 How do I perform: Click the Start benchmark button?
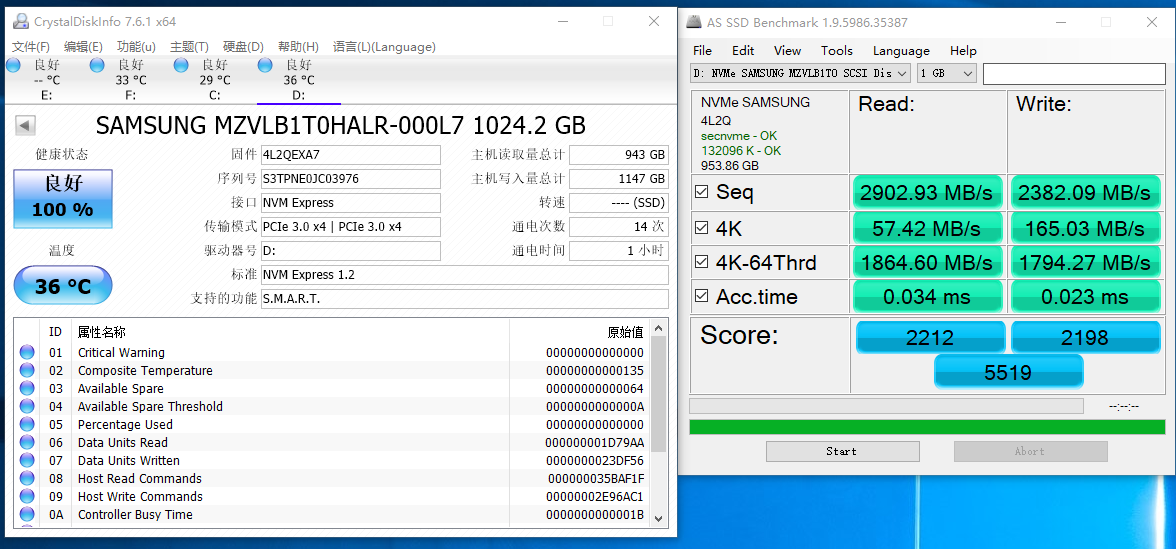842,452
